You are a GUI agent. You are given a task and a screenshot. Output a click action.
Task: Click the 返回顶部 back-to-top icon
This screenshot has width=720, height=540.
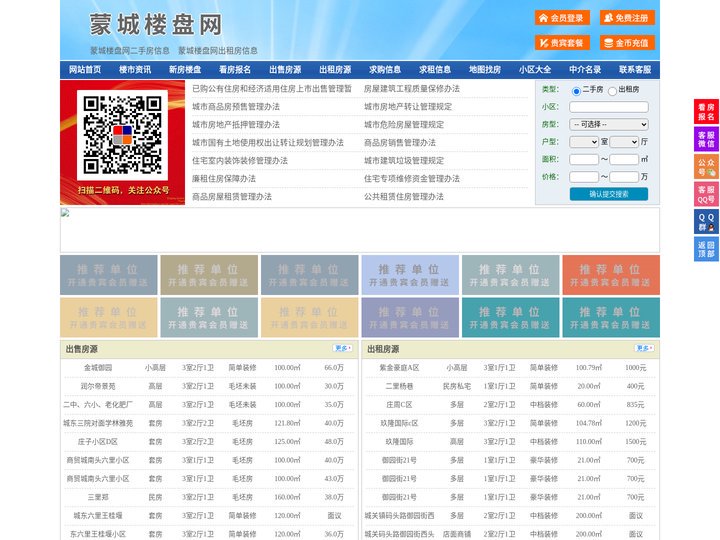click(706, 249)
